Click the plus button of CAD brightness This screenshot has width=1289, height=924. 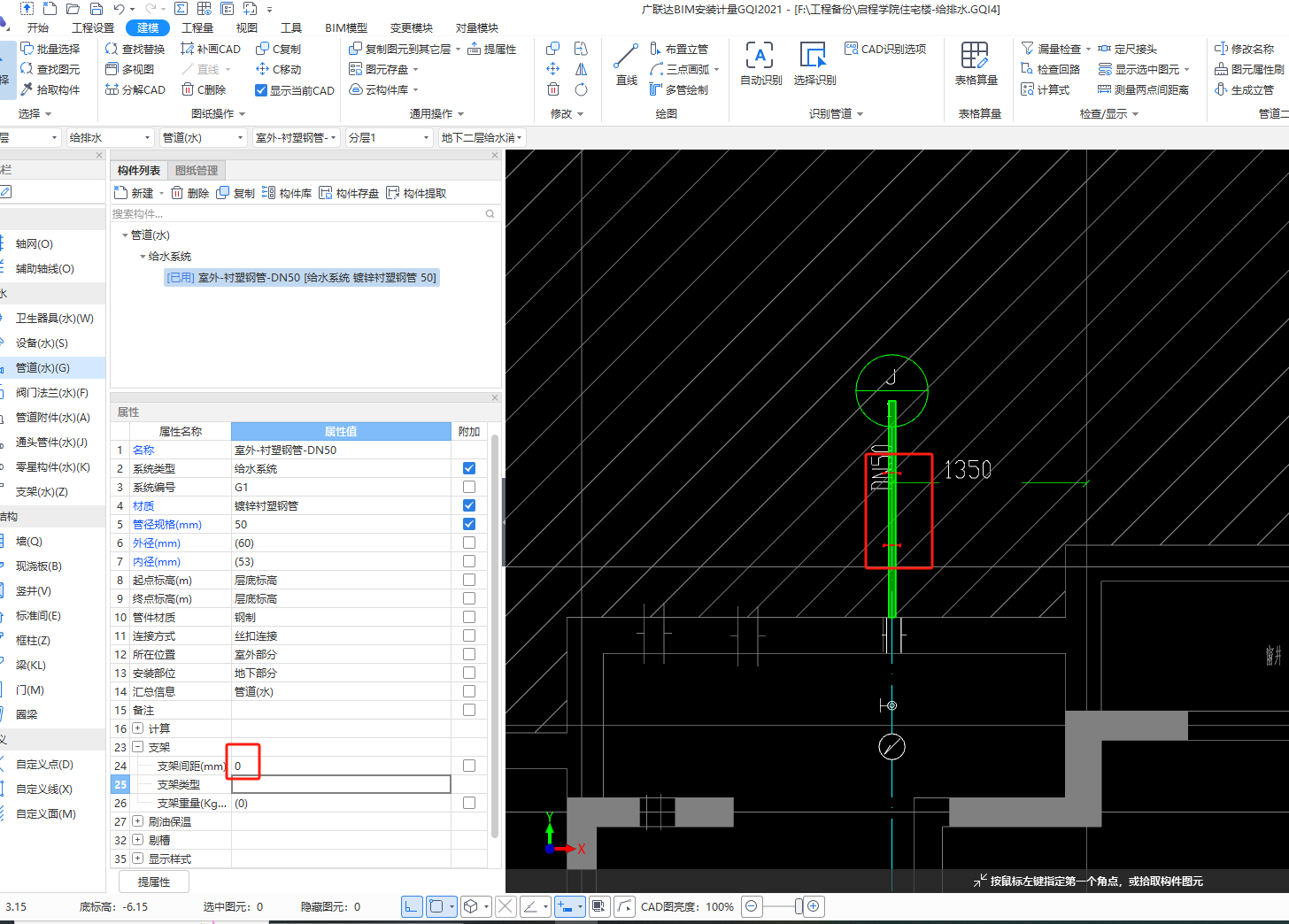tap(814, 906)
